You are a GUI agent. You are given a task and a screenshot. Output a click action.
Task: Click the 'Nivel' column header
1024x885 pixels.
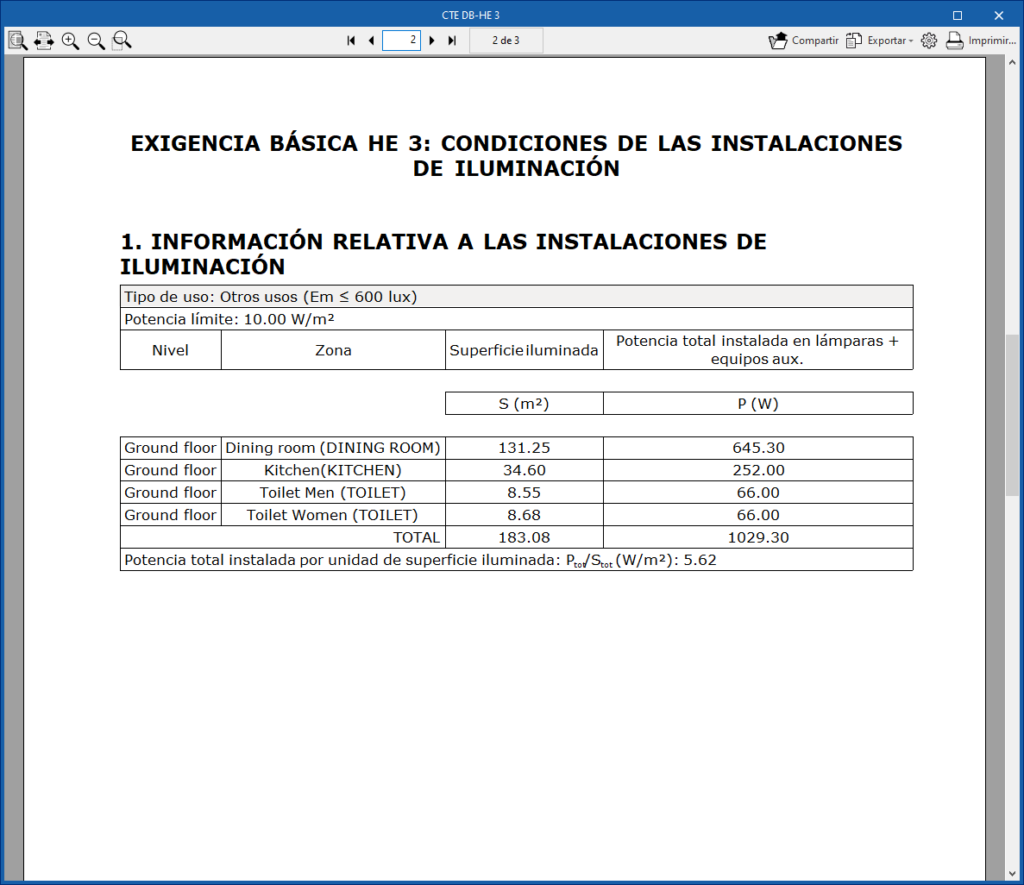170,350
